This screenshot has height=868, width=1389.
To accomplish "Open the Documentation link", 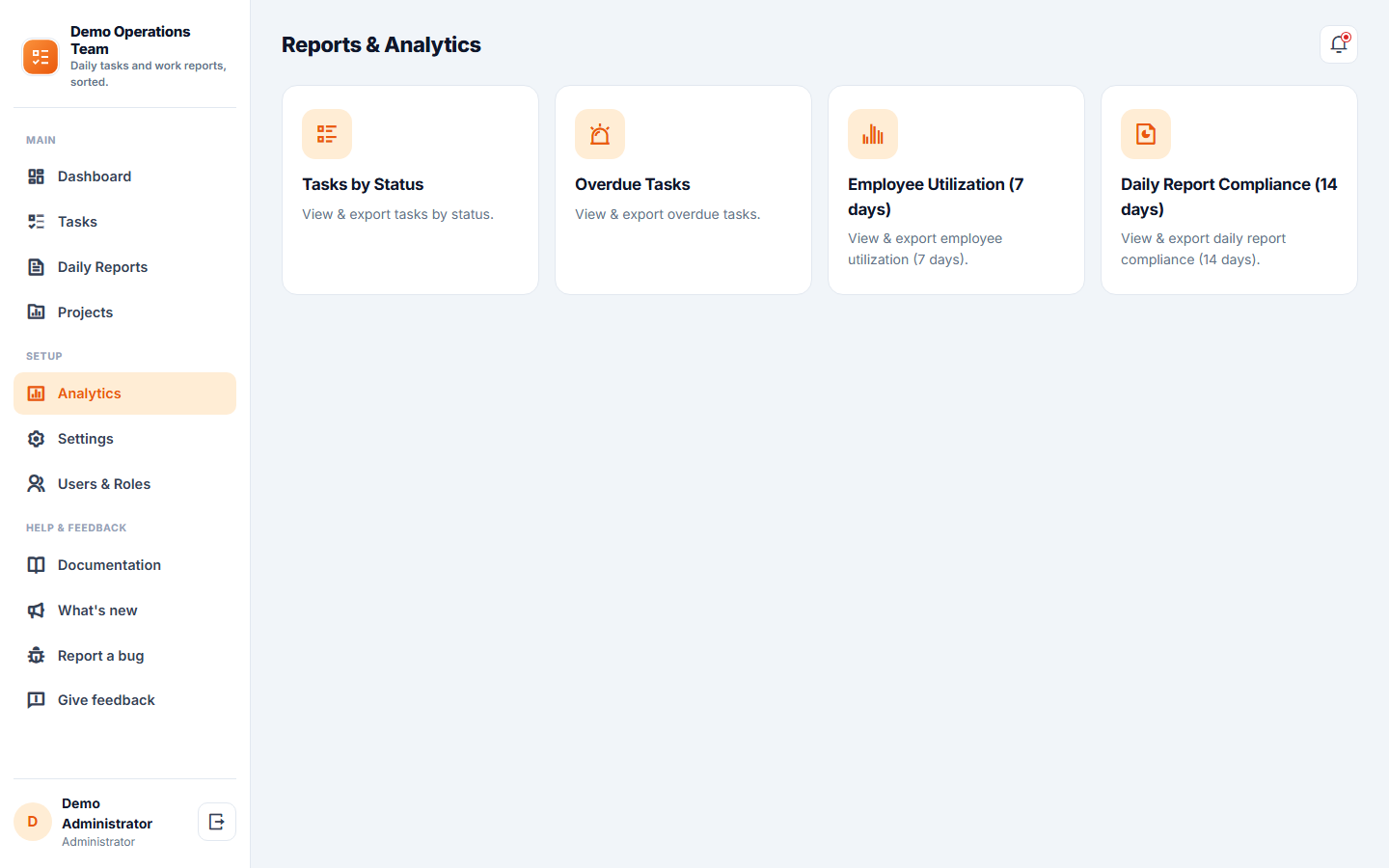I will 124,565.
